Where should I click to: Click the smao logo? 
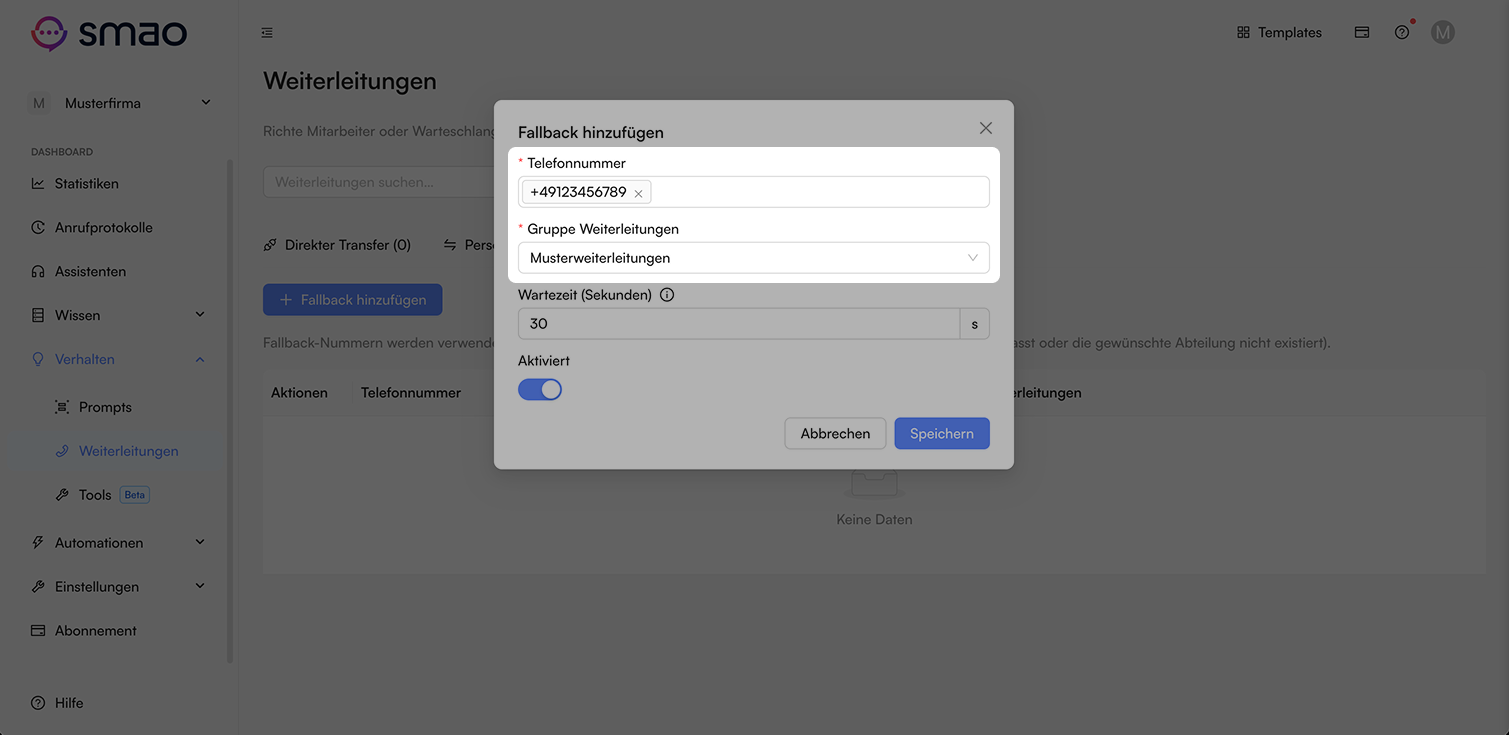pyautogui.click(x=109, y=33)
